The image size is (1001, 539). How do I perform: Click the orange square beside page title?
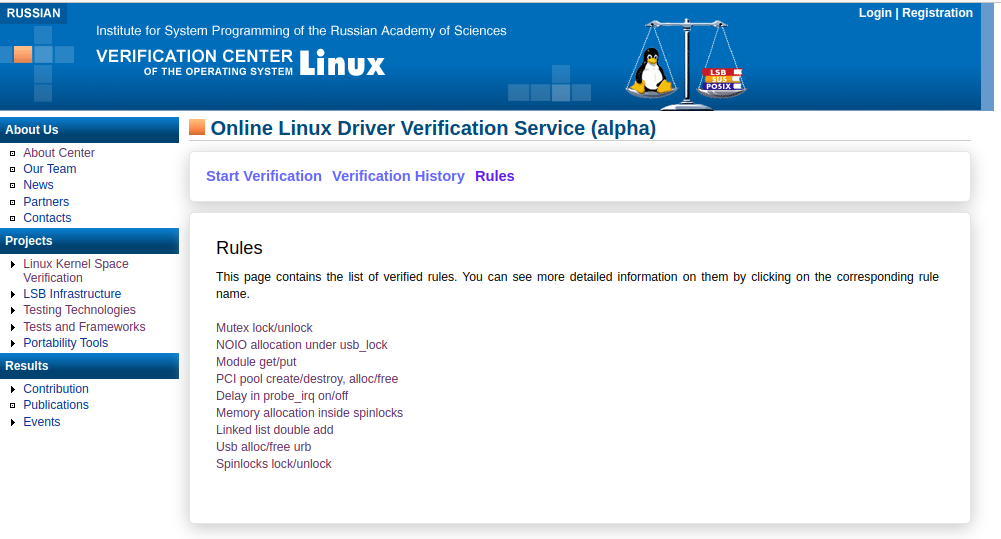click(x=197, y=127)
